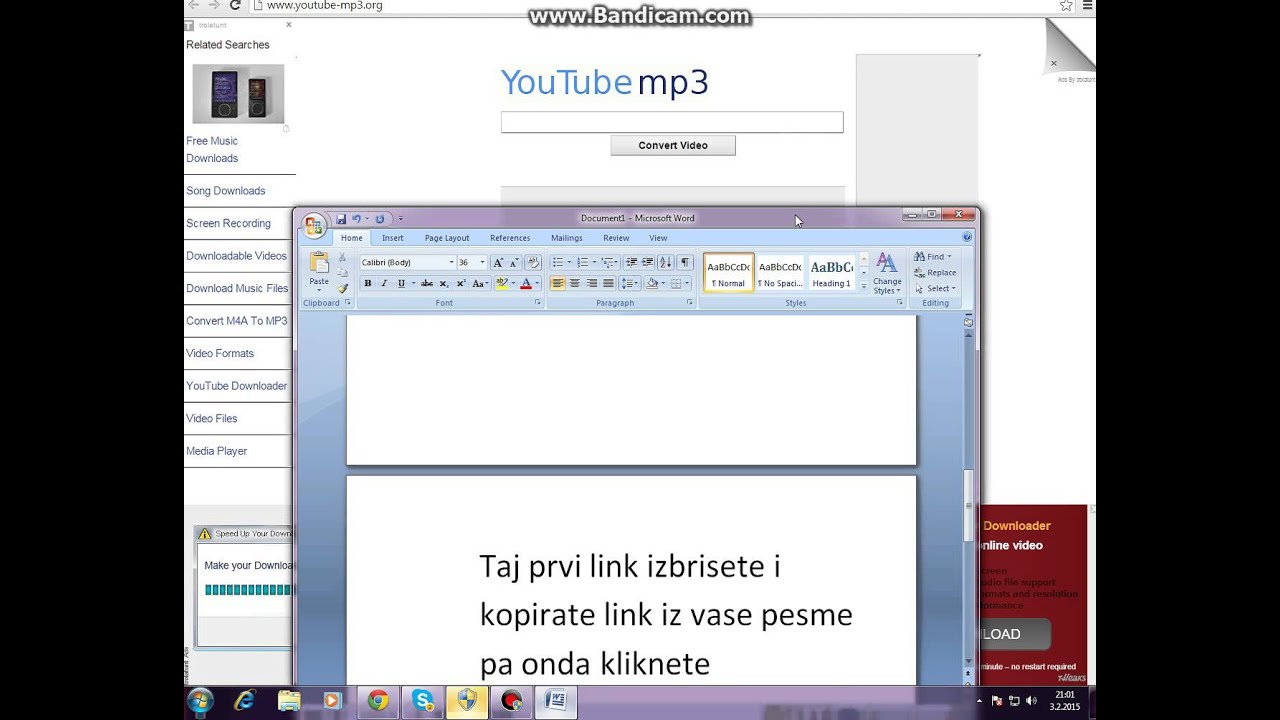Apply the Heading 1 style thumbnail
This screenshot has width=1280, height=720.
tap(832, 272)
